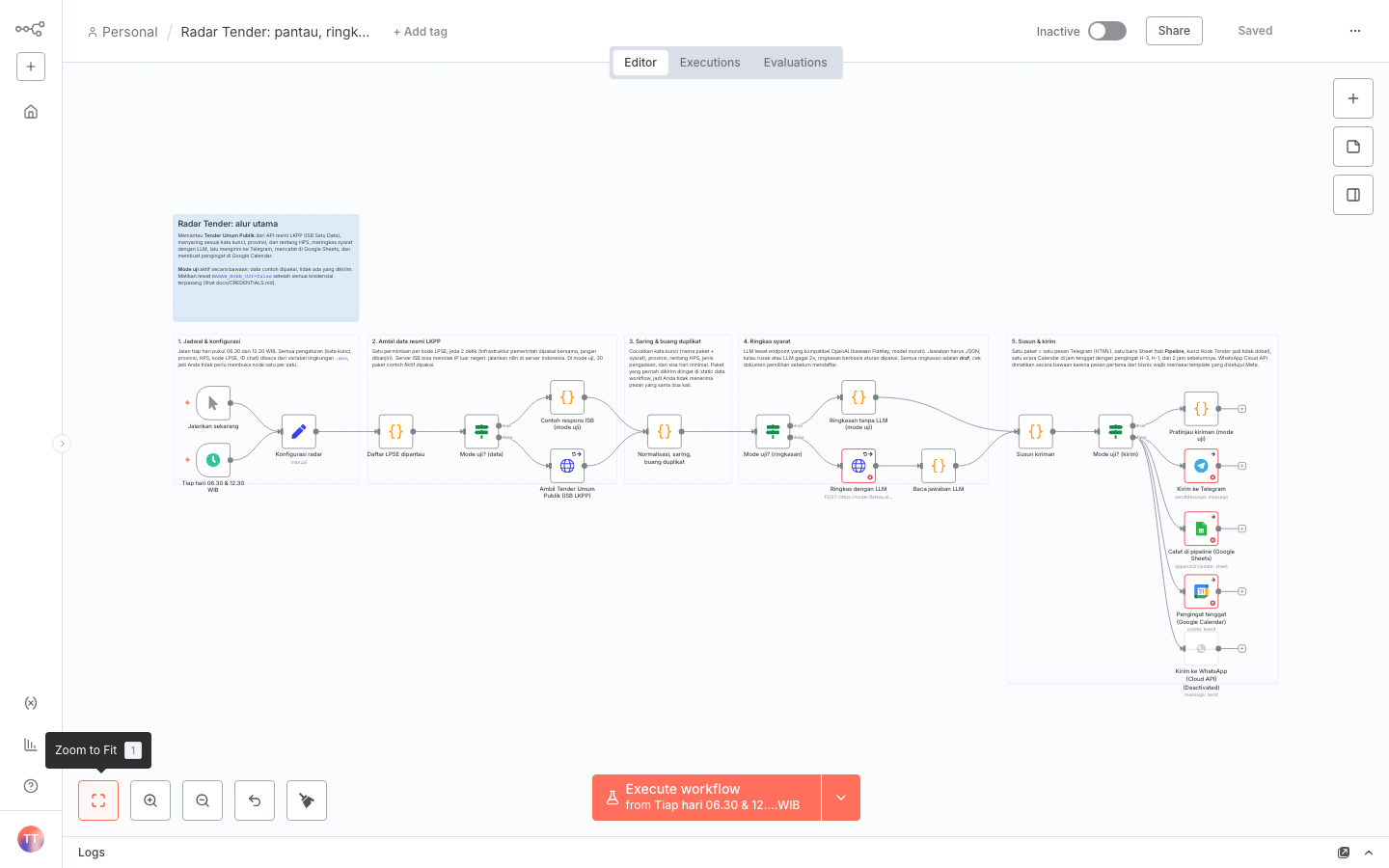This screenshot has width=1389, height=868.
Task: Select the Mode uji? (data) IF node
Action: click(x=481, y=431)
